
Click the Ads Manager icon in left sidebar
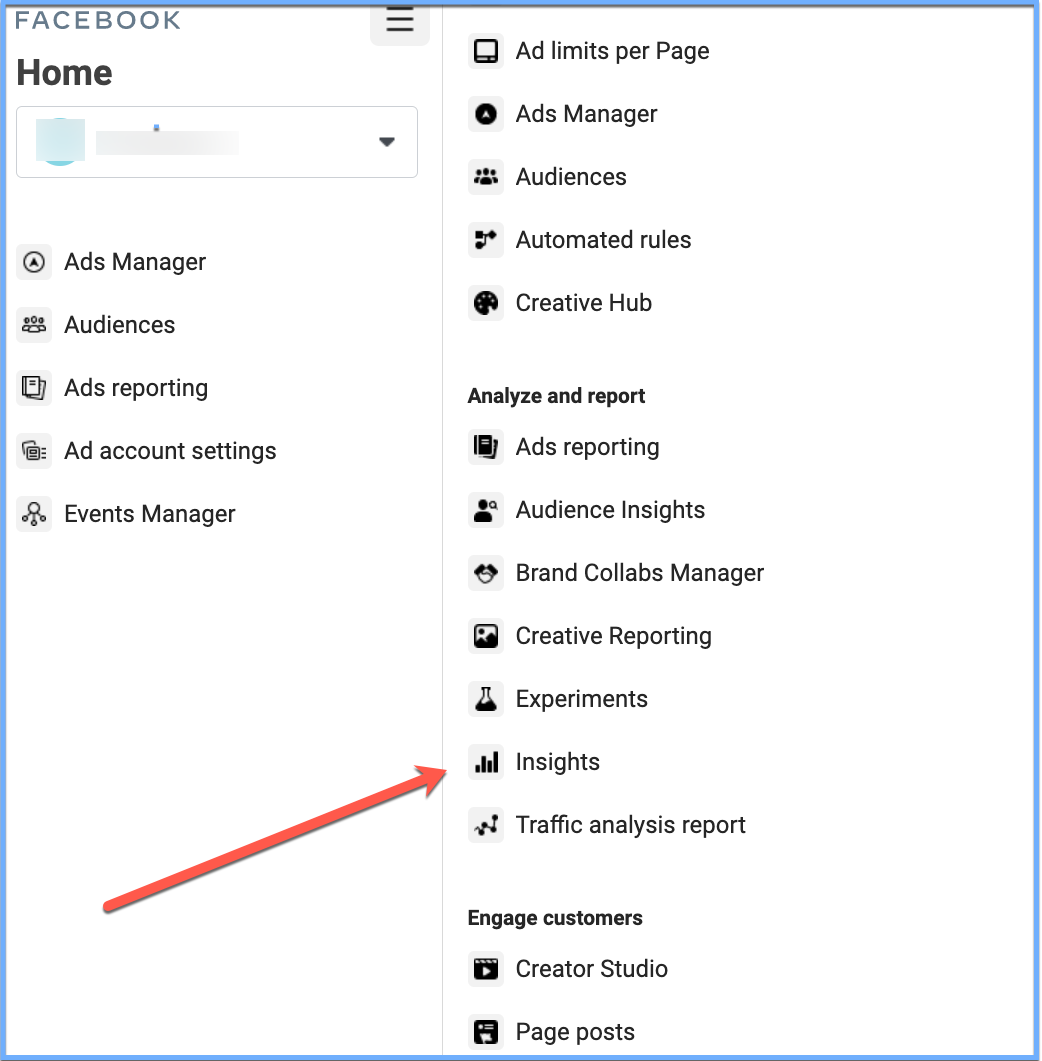34,262
